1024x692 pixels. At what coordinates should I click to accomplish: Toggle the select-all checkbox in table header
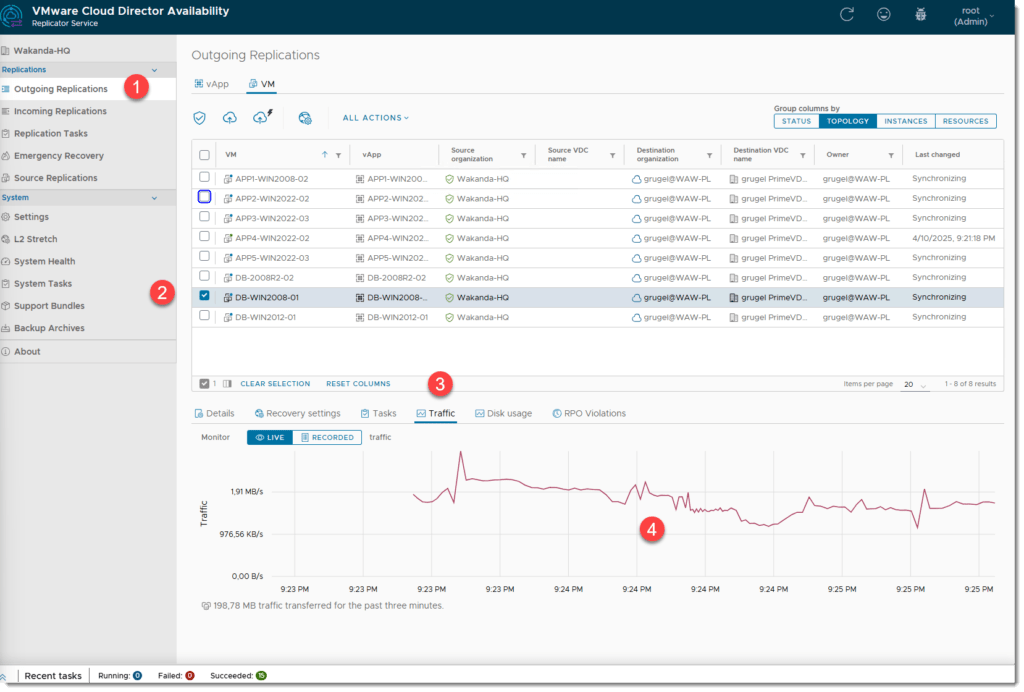pyautogui.click(x=205, y=155)
